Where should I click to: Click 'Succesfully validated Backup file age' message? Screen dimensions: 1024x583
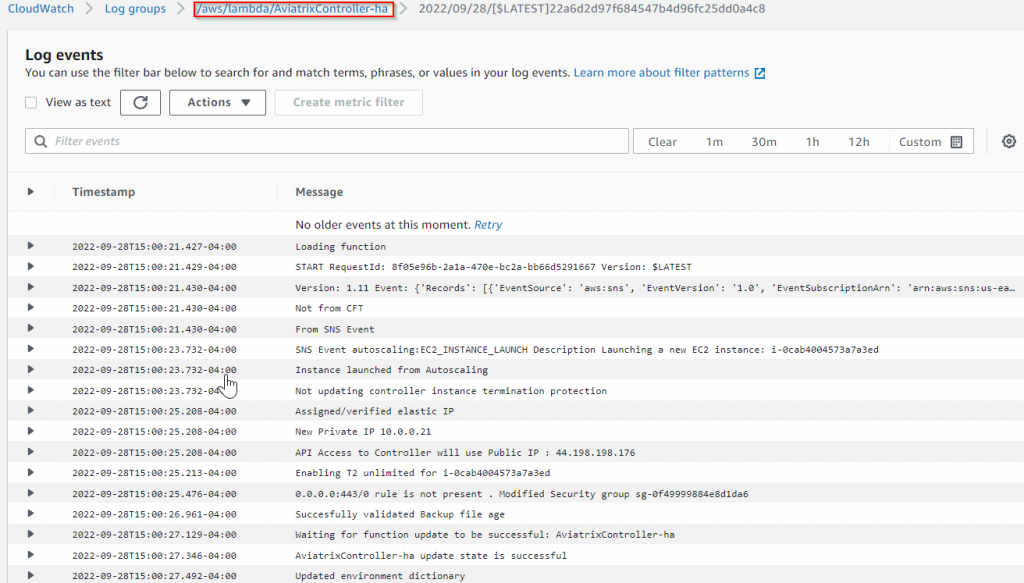400,514
